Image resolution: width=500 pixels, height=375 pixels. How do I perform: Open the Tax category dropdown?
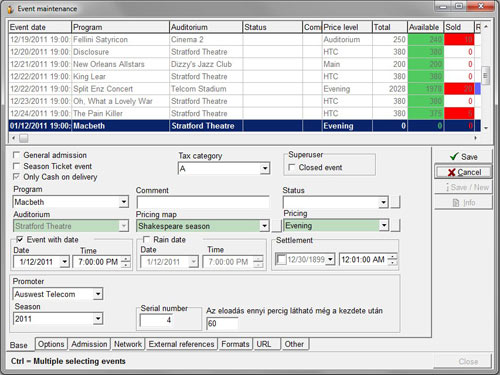coord(265,168)
